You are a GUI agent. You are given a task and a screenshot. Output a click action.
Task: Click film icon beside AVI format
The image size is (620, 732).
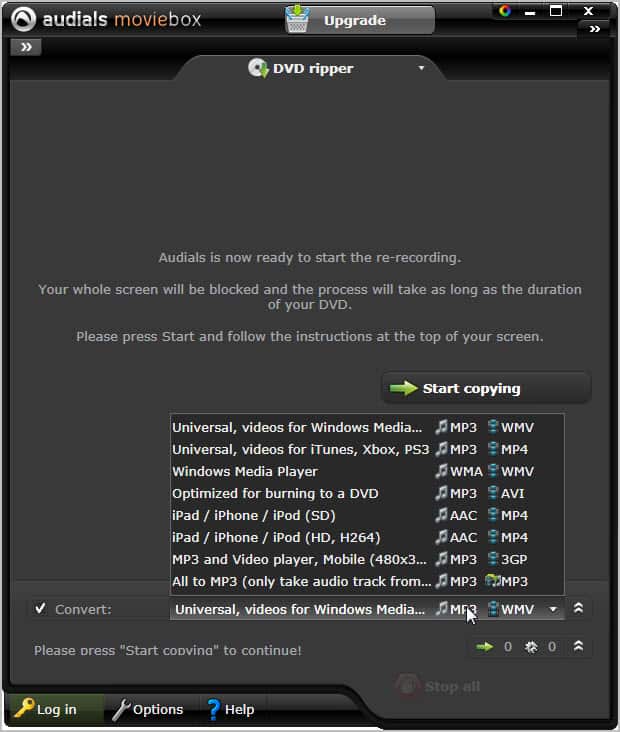click(493, 493)
